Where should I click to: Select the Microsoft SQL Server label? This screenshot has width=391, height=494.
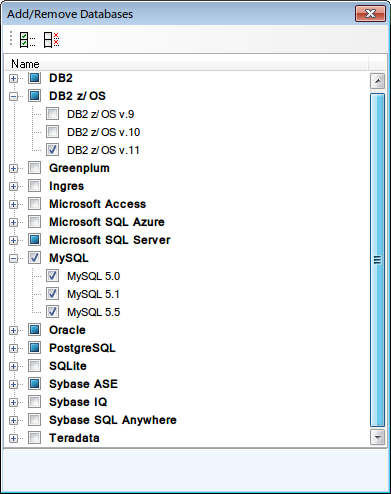(x=110, y=240)
